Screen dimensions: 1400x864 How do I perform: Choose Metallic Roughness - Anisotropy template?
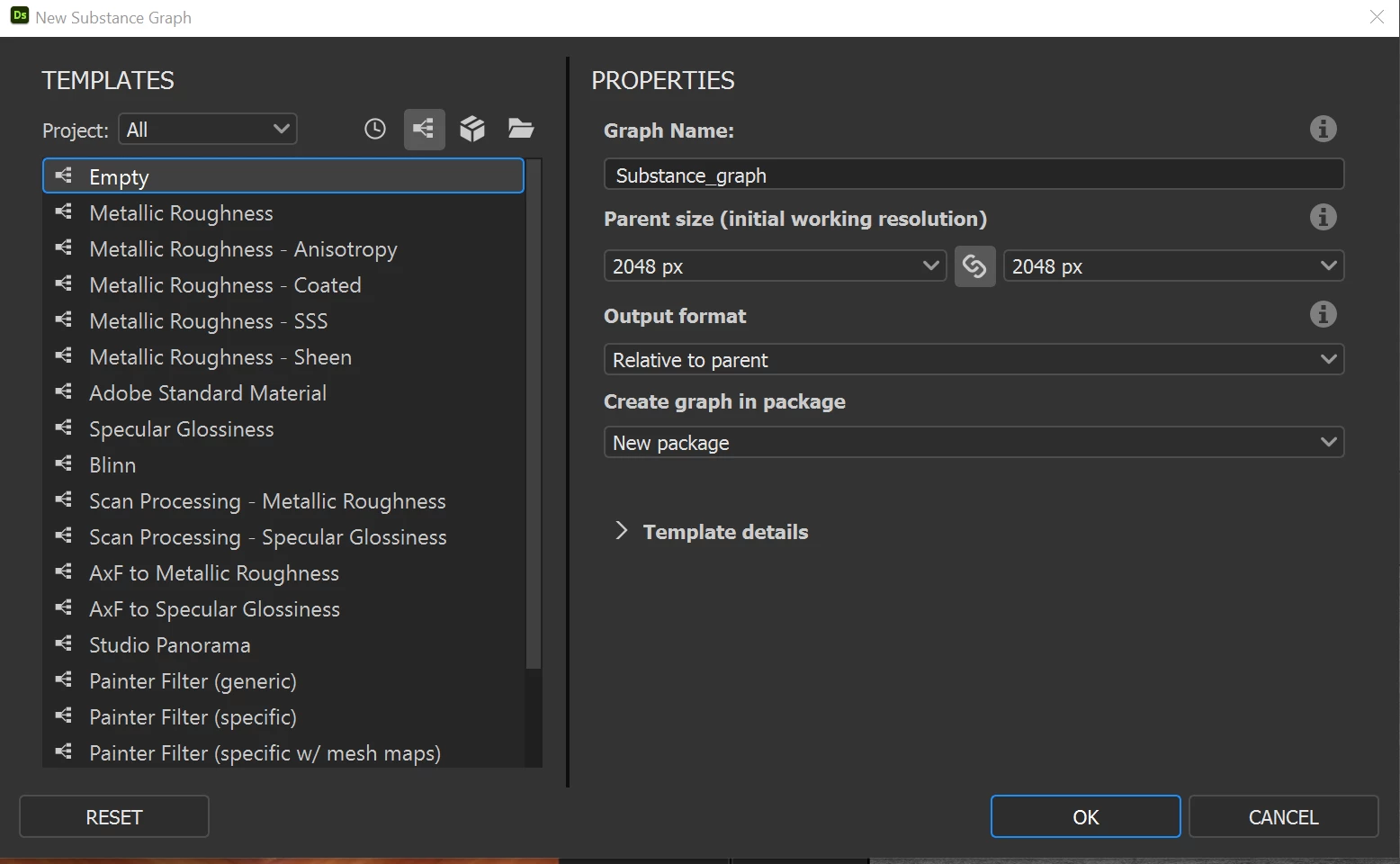pos(283,248)
